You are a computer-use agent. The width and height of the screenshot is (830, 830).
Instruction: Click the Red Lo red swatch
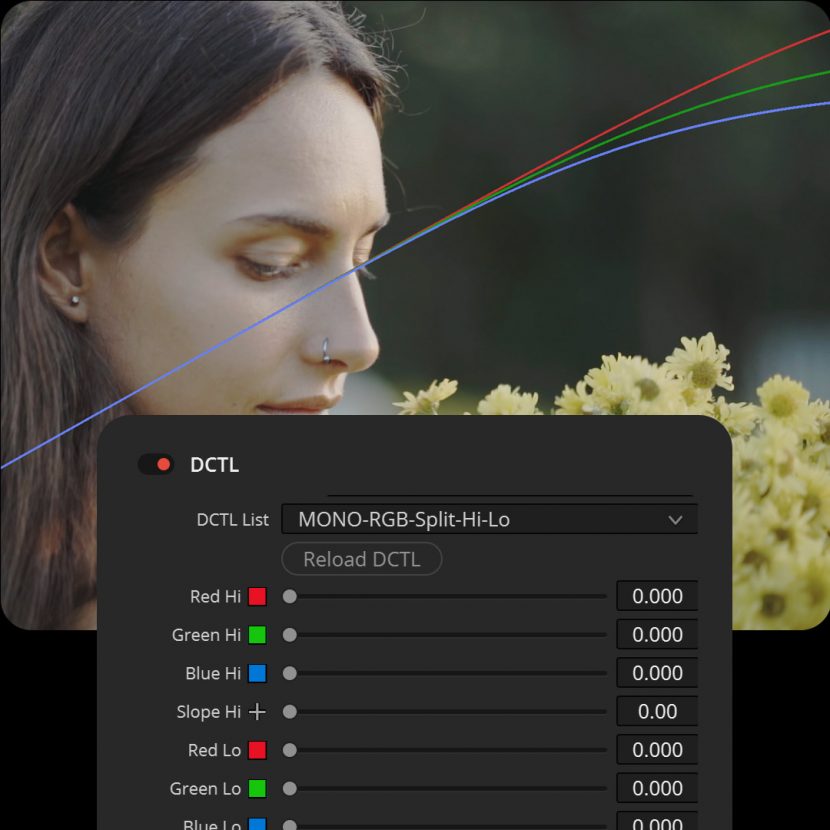click(x=257, y=750)
